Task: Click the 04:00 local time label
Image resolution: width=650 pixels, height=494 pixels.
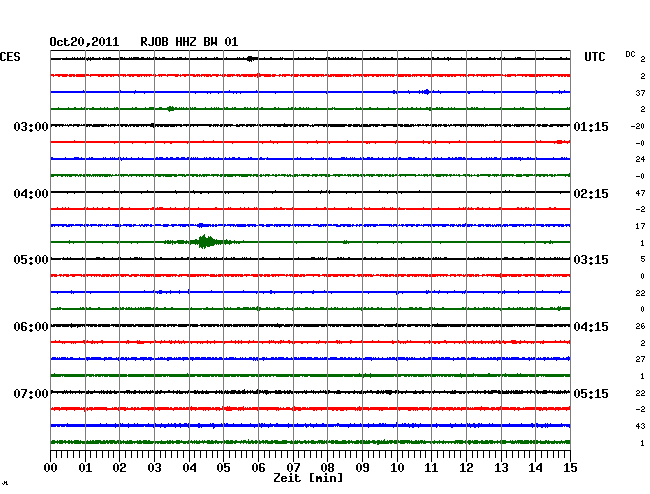Action: tap(31, 194)
